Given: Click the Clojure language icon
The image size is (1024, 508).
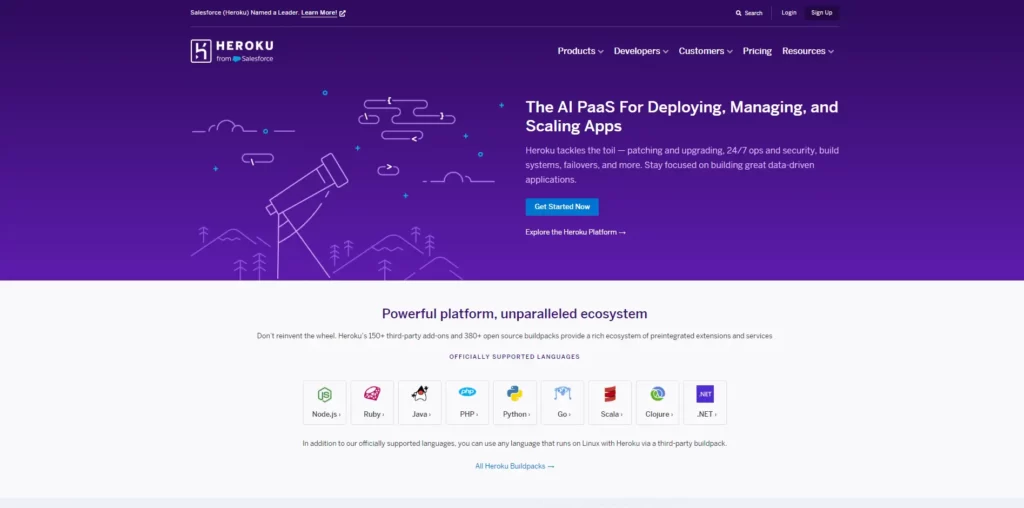Looking at the screenshot, I should [658, 394].
